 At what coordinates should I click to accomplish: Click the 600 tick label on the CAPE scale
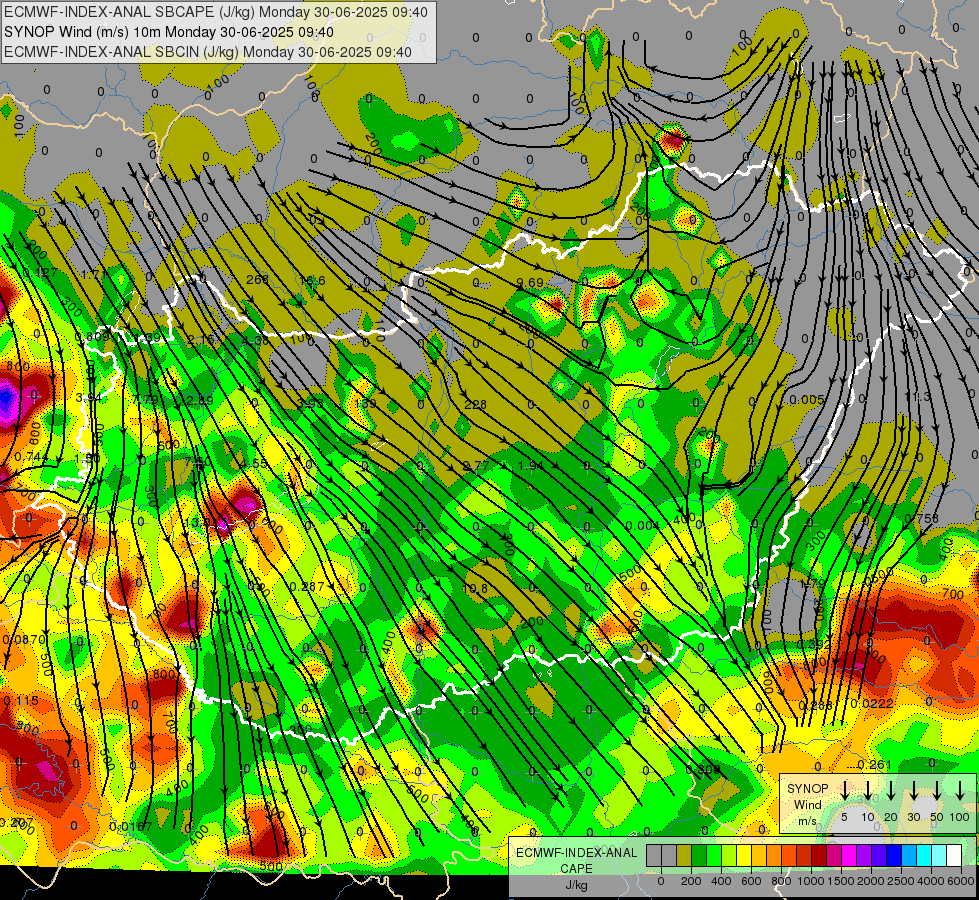click(x=751, y=881)
